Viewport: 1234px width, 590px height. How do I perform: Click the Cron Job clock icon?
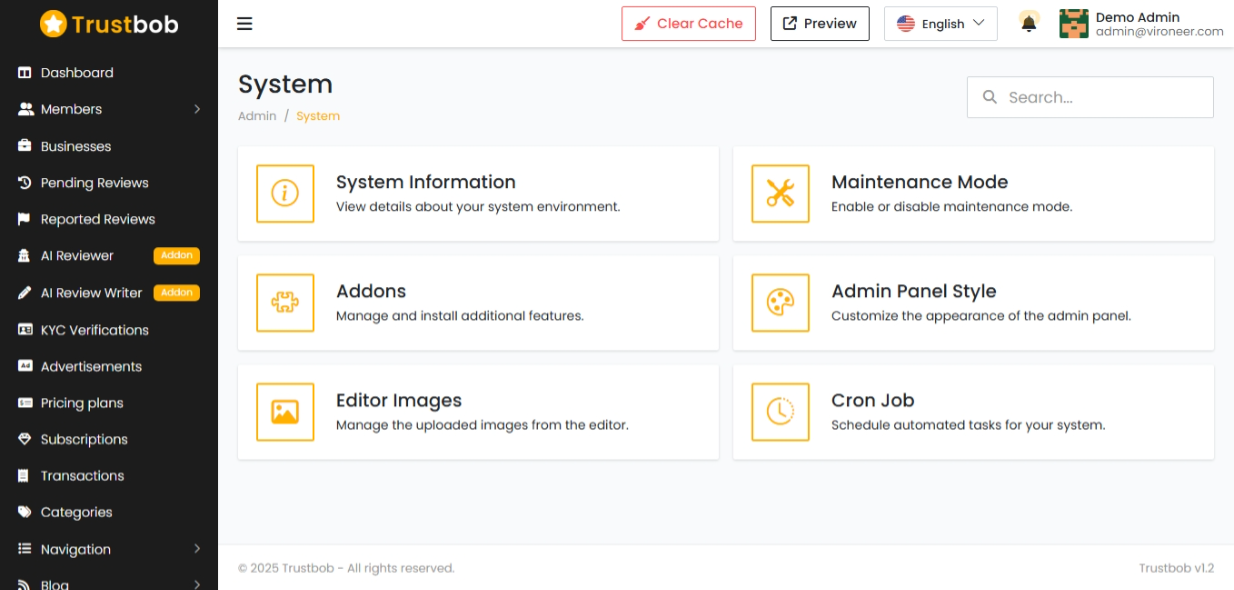point(780,411)
